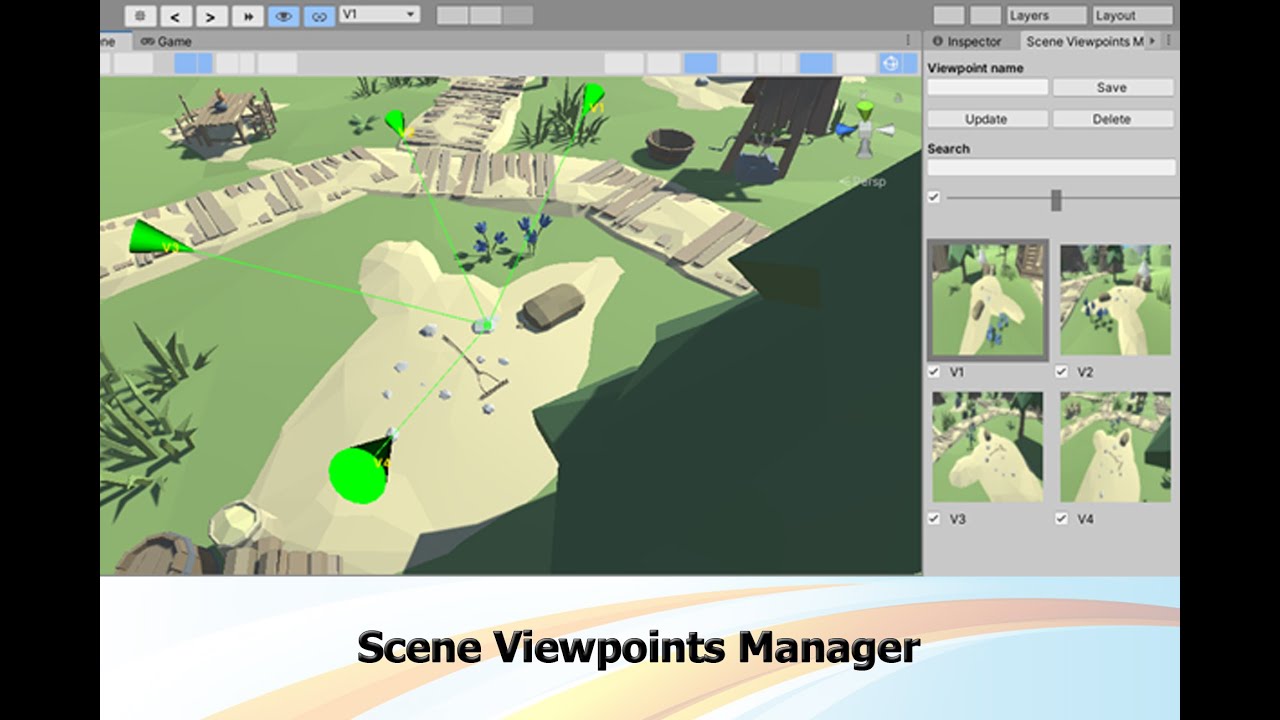The width and height of the screenshot is (1280, 720).
Task: Click the fast-forward viewpoints button
Action: point(247,16)
